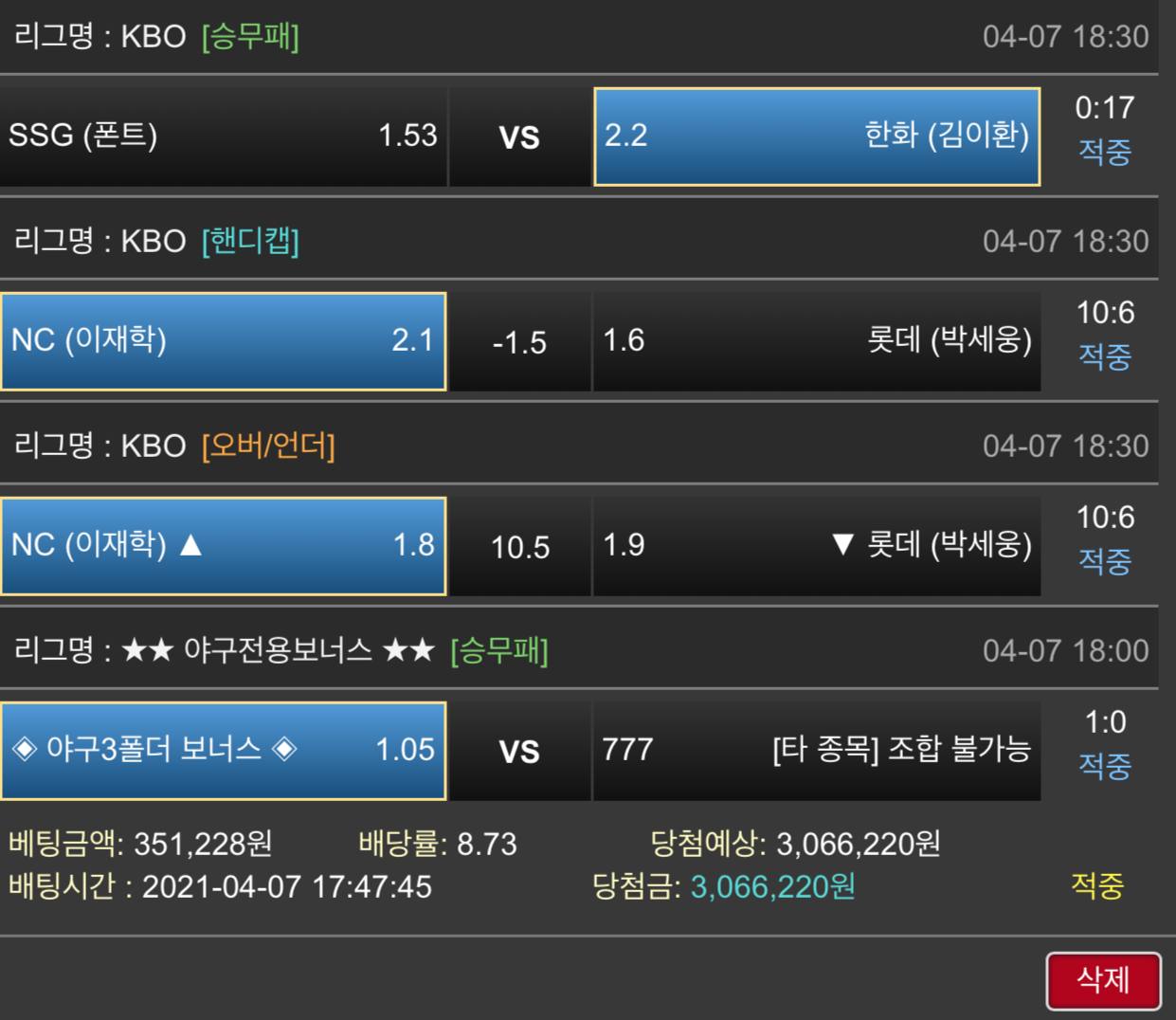The image size is (1176, 1020).
Task: Click the [오버/언더] market tag
Action: coord(268,446)
